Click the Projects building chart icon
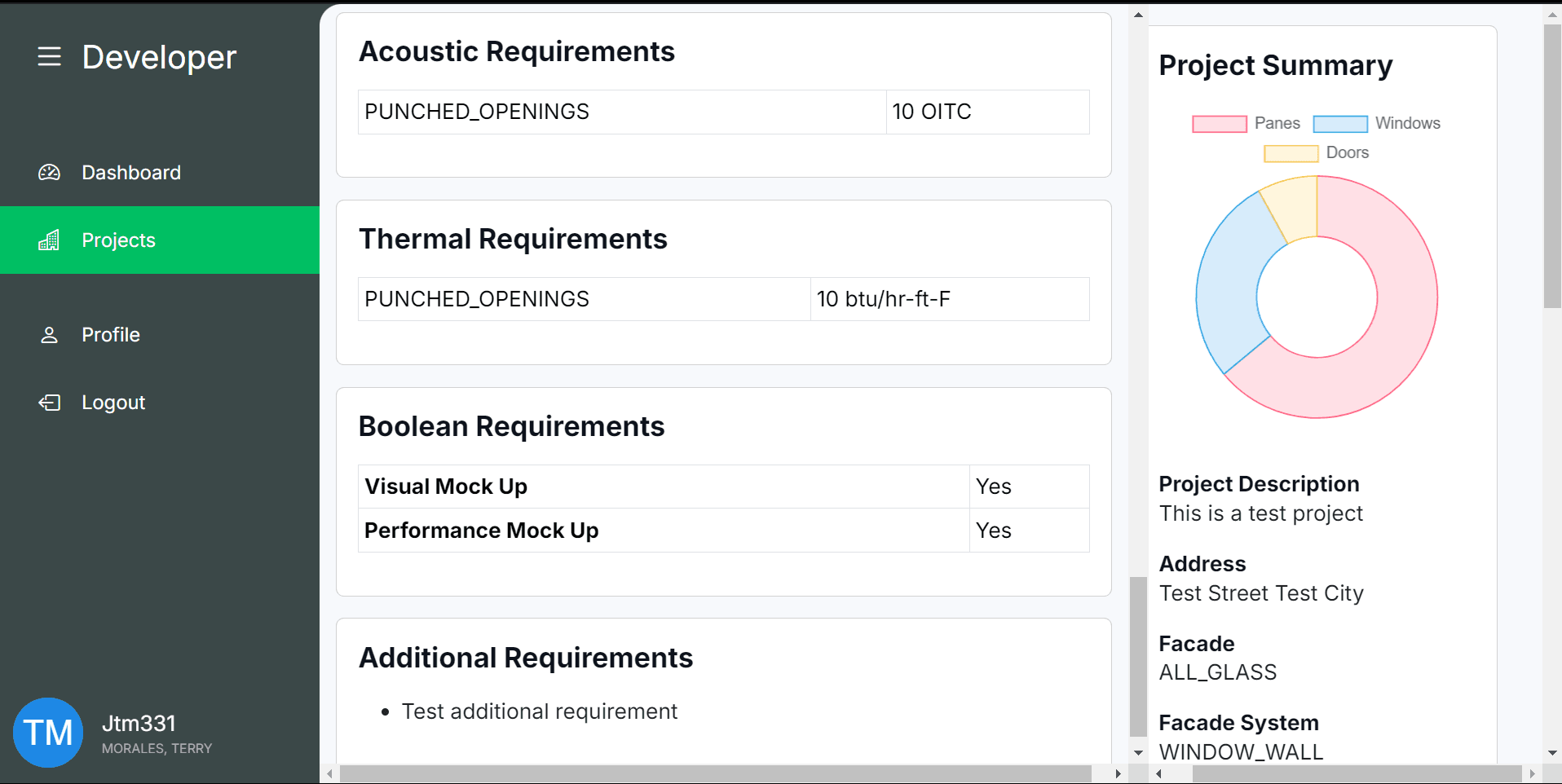 (x=49, y=240)
